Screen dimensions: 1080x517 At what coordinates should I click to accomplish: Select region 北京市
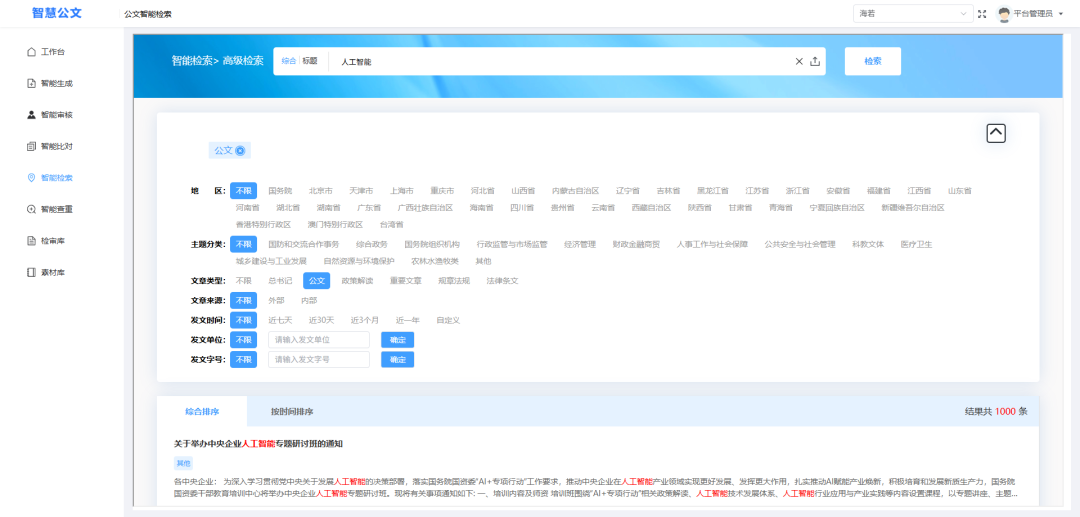pyautogui.click(x=320, y=190)
